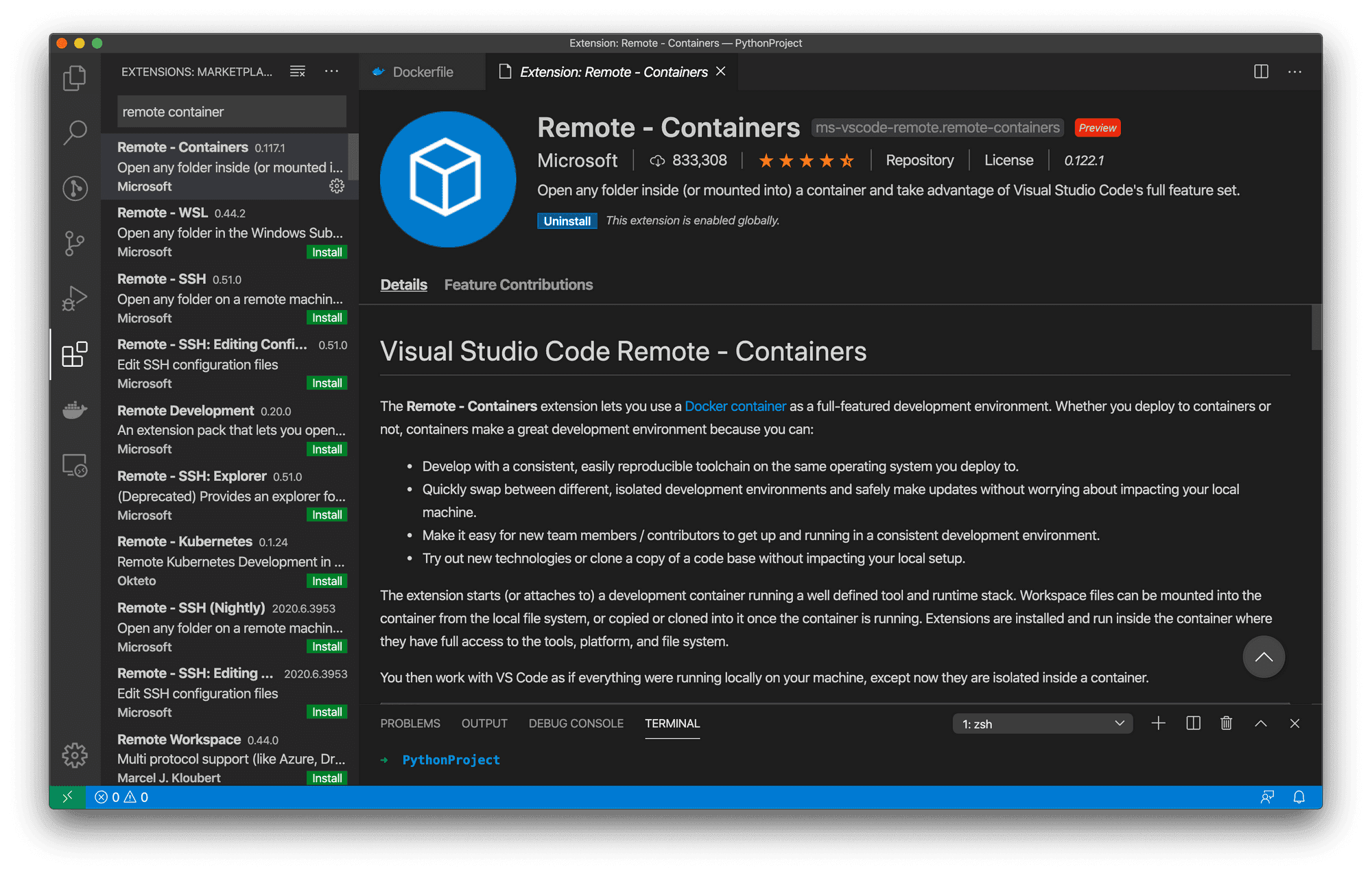Open manage gear for Remote - Containers
This screenshot has height=874, width=1372.
click(x=337, y=186)
